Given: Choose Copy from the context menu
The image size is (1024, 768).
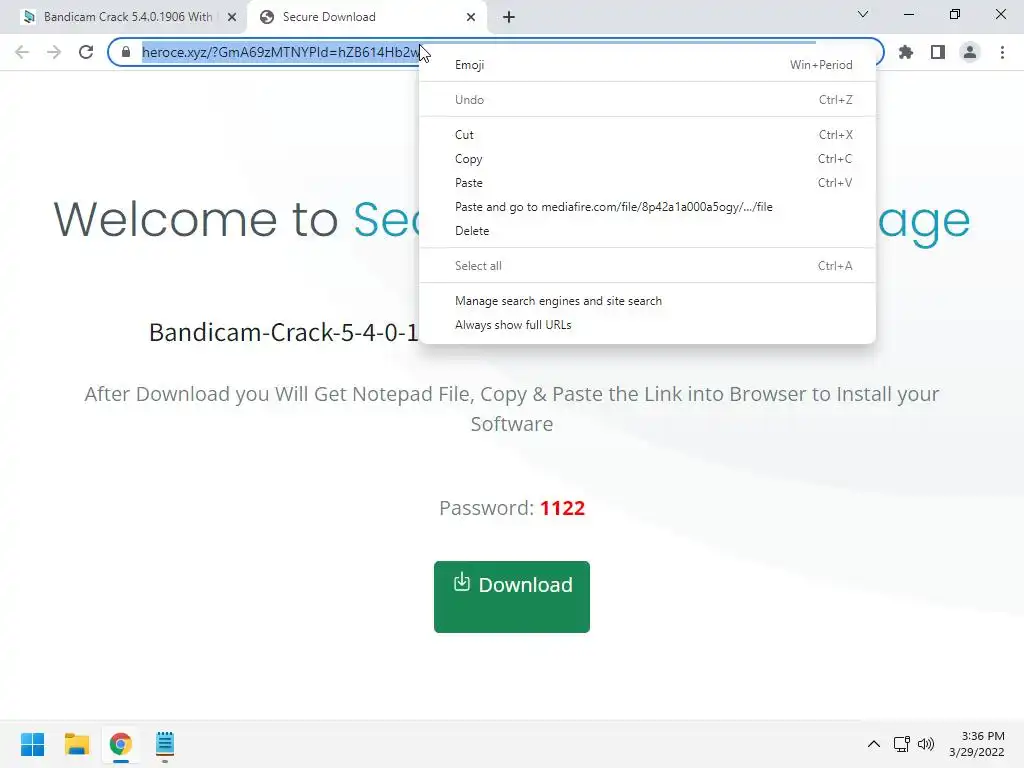Looking at the screenshot, I should (x=647, y=159).
